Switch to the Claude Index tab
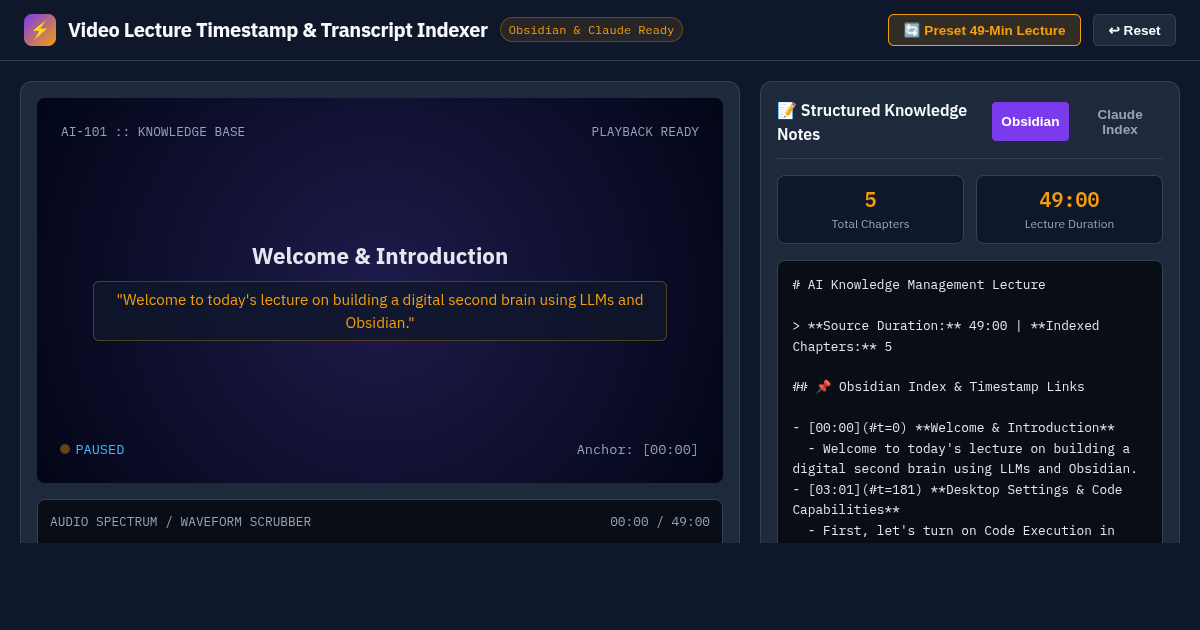Image resolution: width=1200 pixels, height=630 pixels. pyautogui.click(x=1120, y=121)
